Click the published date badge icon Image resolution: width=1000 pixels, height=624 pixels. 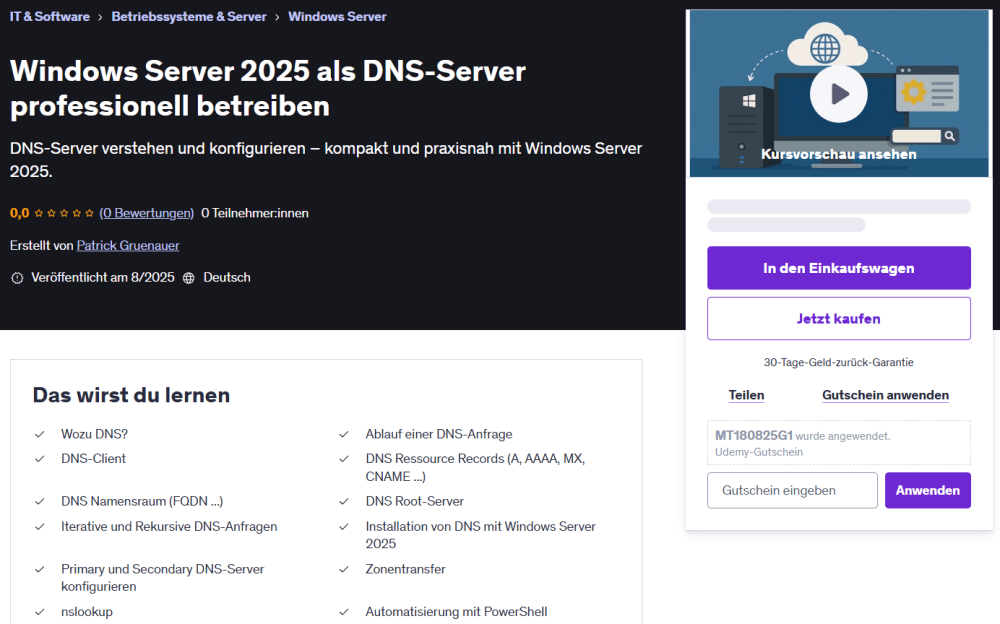click(16, 278)
